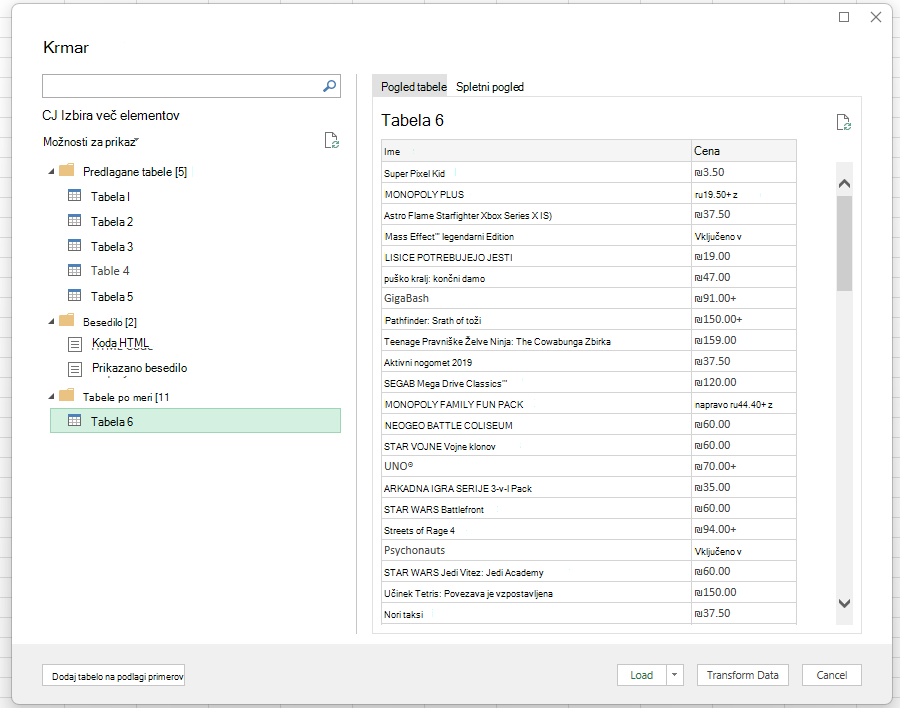Click the Aktivni nogomet 2019 cell

coord(536,362)
